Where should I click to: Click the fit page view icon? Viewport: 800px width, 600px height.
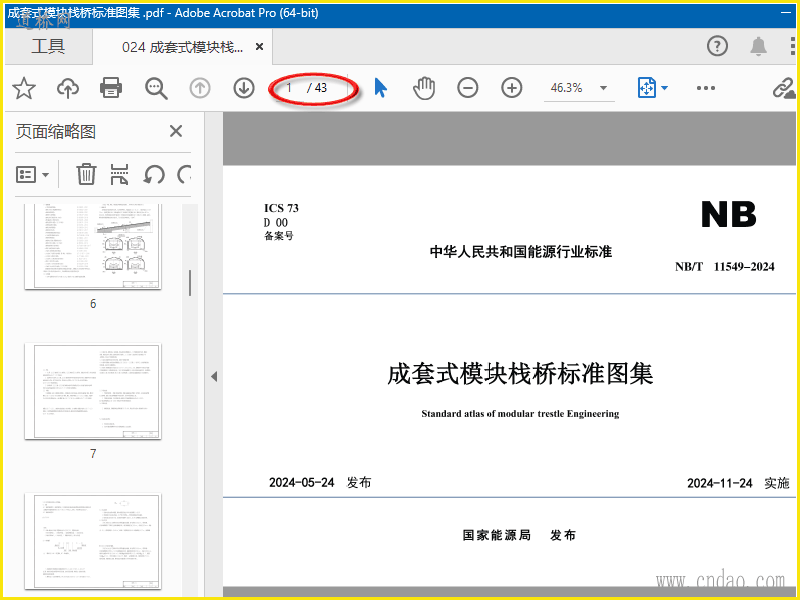pyautogui.click(x=646, y=88)
